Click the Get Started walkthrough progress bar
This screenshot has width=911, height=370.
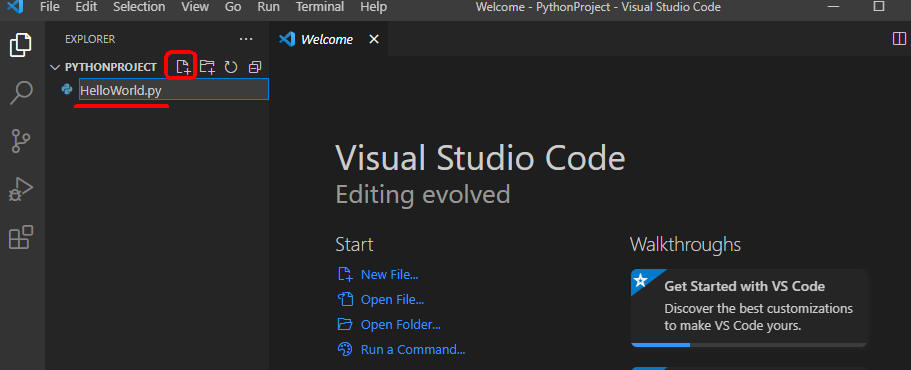click(749, 345)
